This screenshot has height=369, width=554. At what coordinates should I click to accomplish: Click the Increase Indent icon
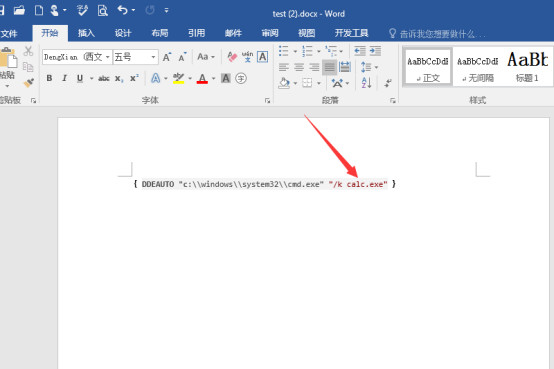click(x=375, y=51)
